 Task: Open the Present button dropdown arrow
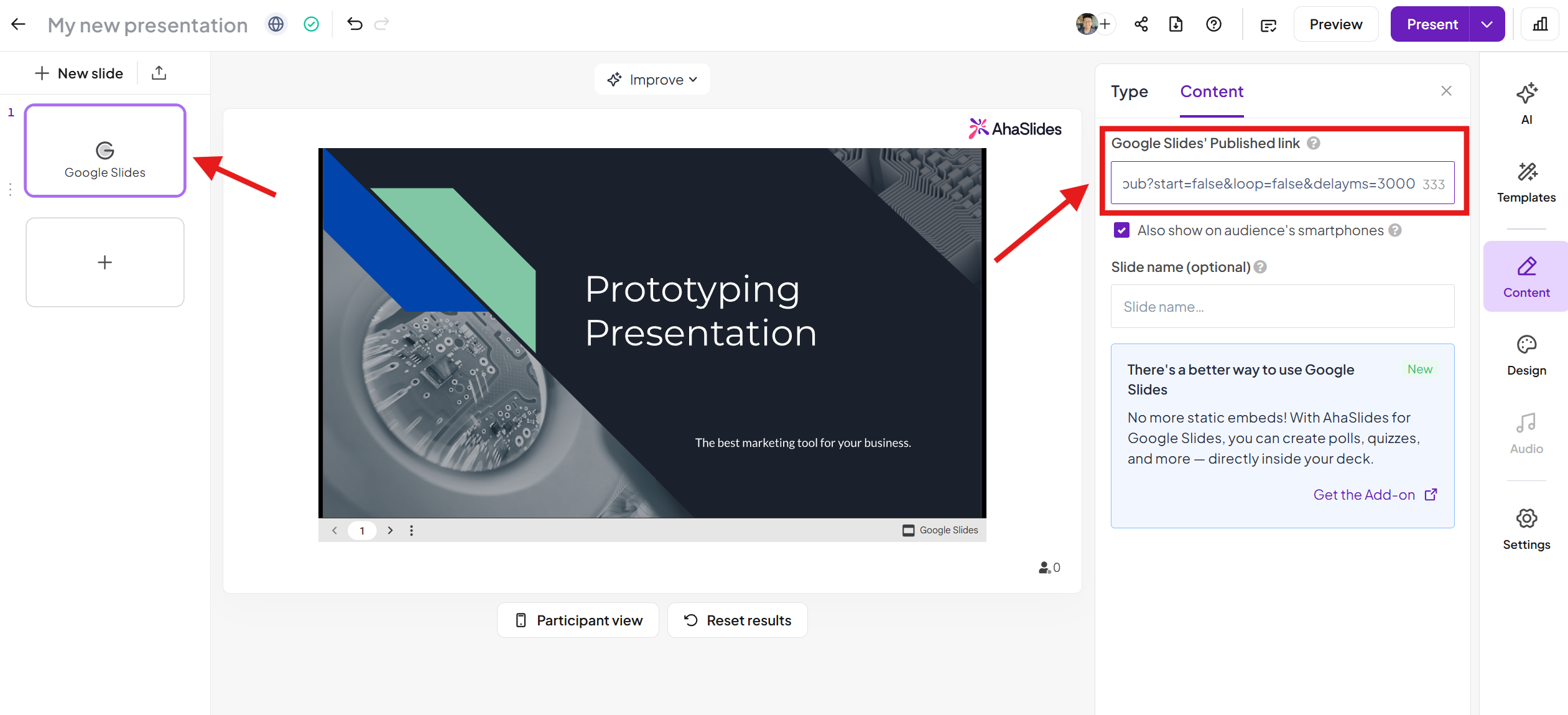1487,24
